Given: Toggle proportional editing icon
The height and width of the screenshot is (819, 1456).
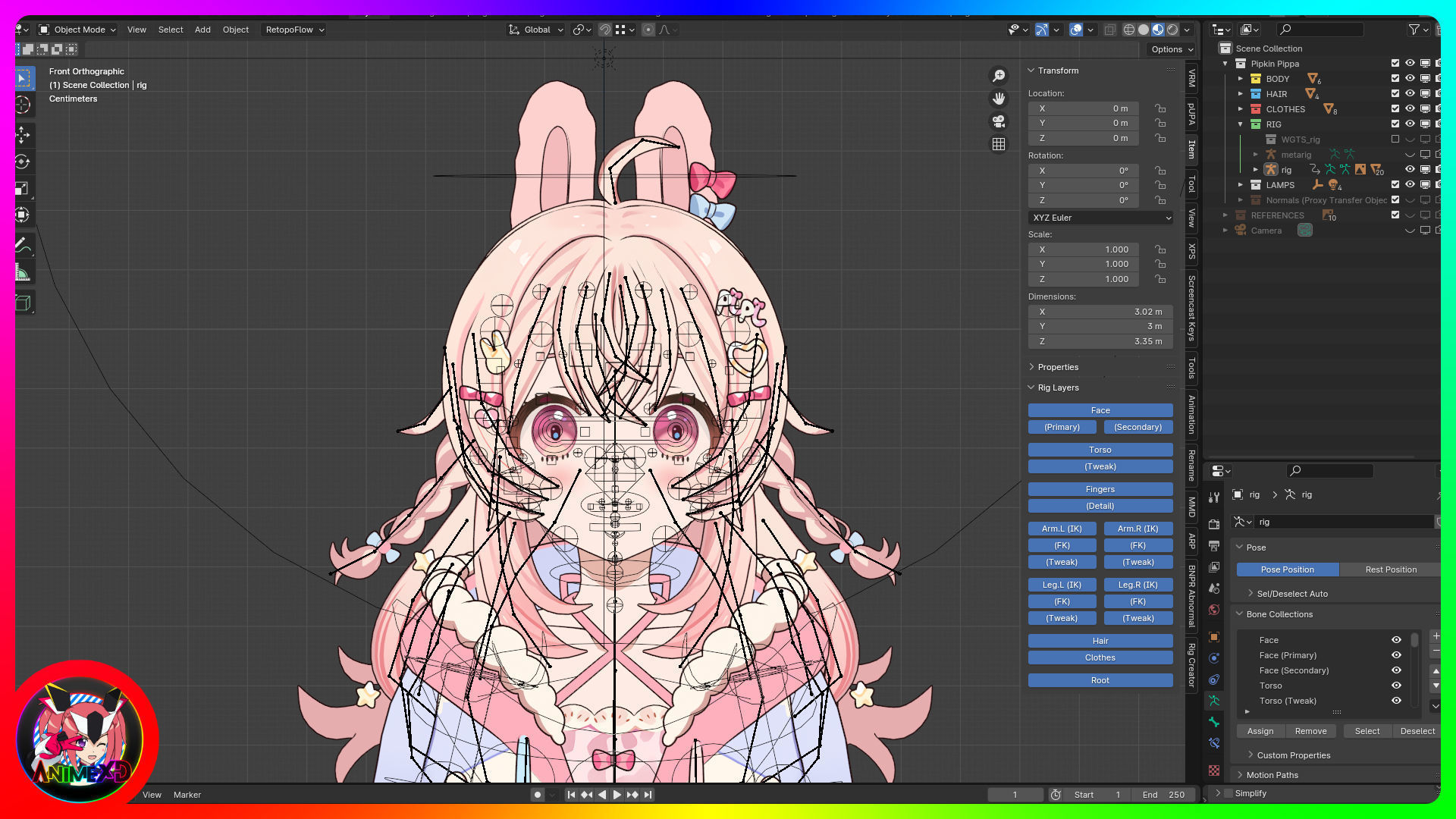Looking at the screenshot, I should (x=648, y=30).
